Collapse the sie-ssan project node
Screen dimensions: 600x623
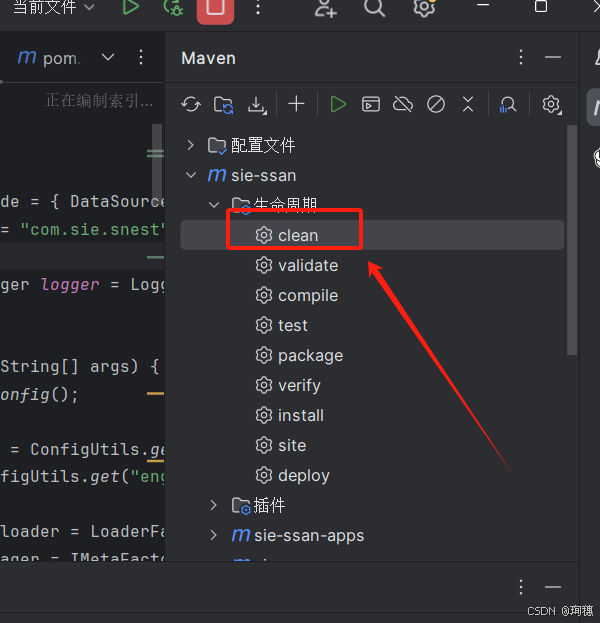191,175
